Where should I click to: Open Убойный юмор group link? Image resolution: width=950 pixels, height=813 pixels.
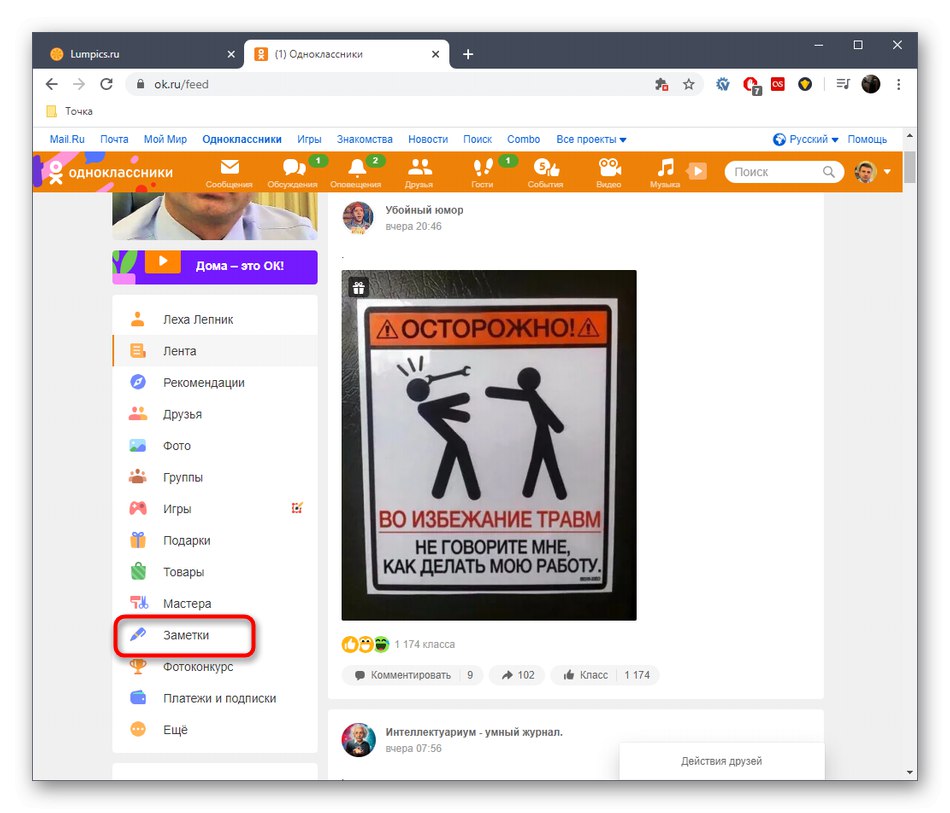coord(424,210)
